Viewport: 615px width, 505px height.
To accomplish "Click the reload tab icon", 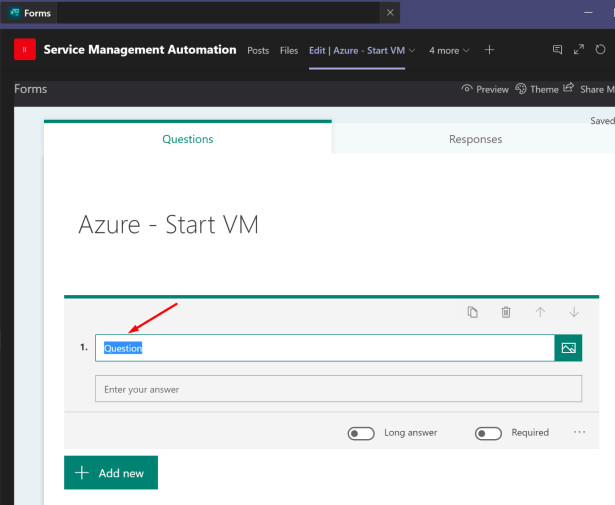I will tap(601, 50).
